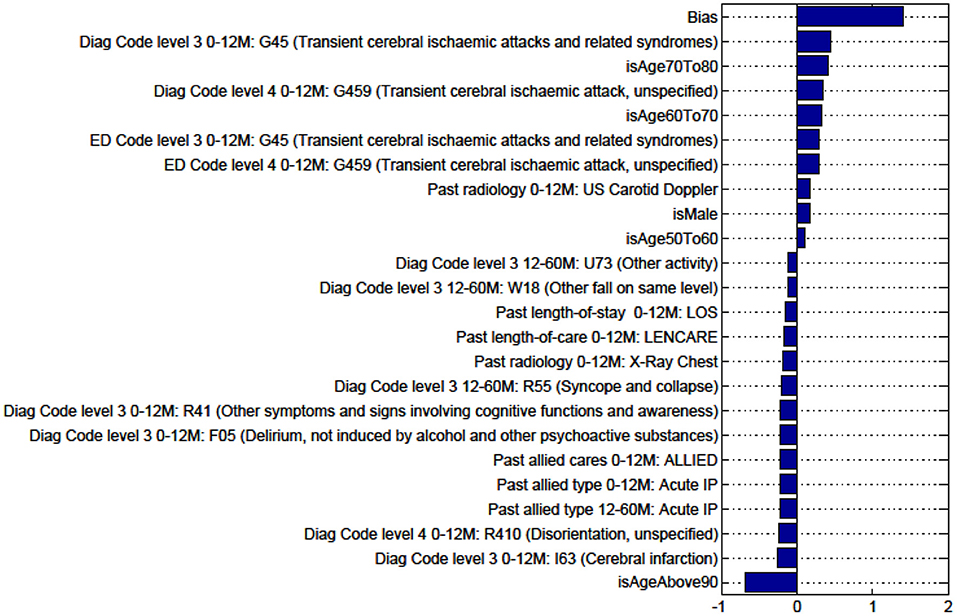The height and width of the screenshot is (616, 957).
Task: Click 'Past length-of-stay 0-12M: LOS' label
Action: tap(607, 313)
